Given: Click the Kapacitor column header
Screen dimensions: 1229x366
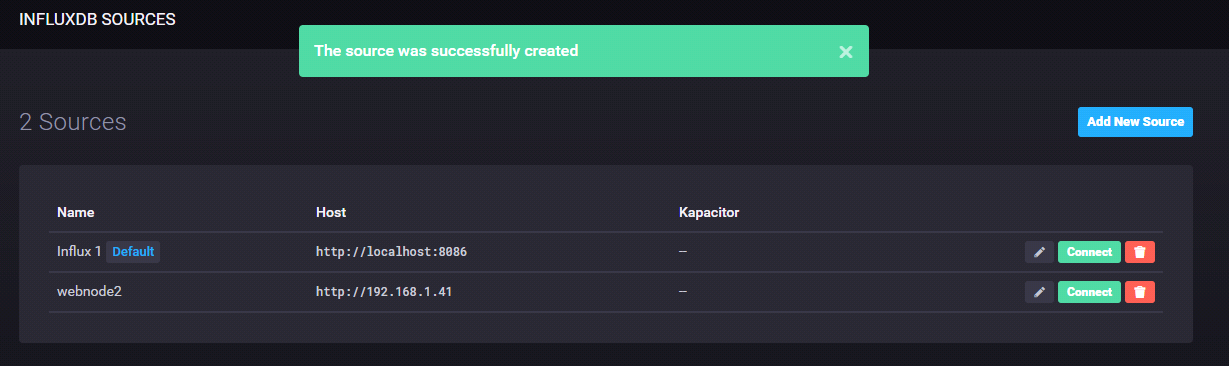Looking at the screenshot, I should (709, 212).
